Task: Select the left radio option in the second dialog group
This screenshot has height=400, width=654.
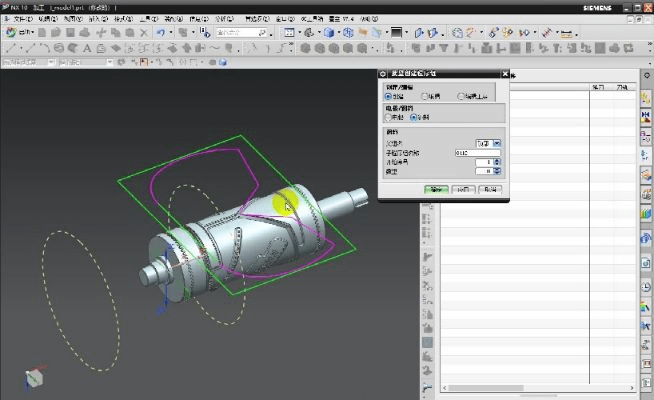Action: pos(389,118)
